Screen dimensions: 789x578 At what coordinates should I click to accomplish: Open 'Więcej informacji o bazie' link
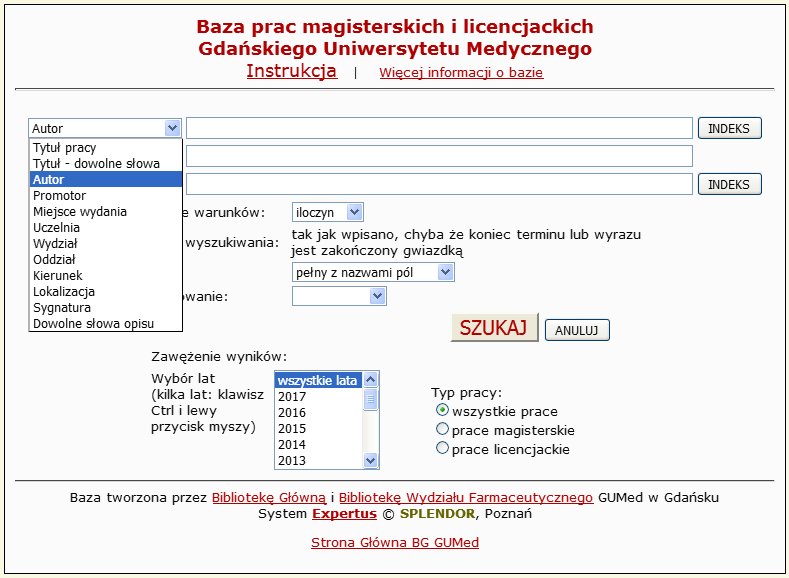coord(461,73)
